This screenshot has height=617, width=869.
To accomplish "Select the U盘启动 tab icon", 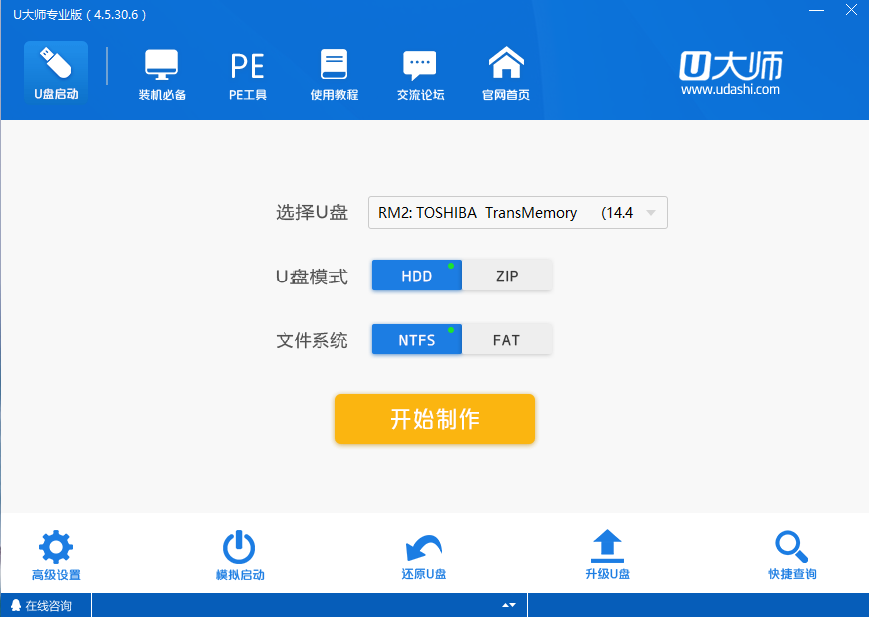I will point(55,70).
